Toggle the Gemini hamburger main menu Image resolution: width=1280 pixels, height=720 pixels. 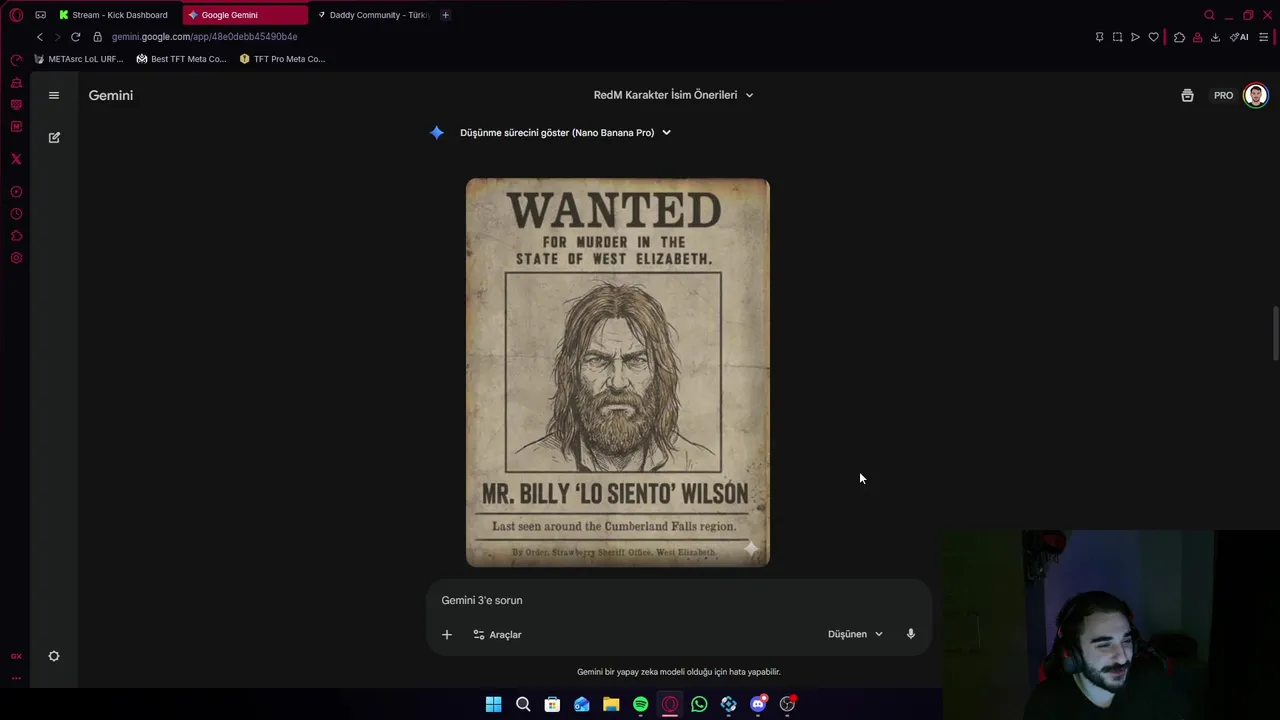click(x=54, y=95)
